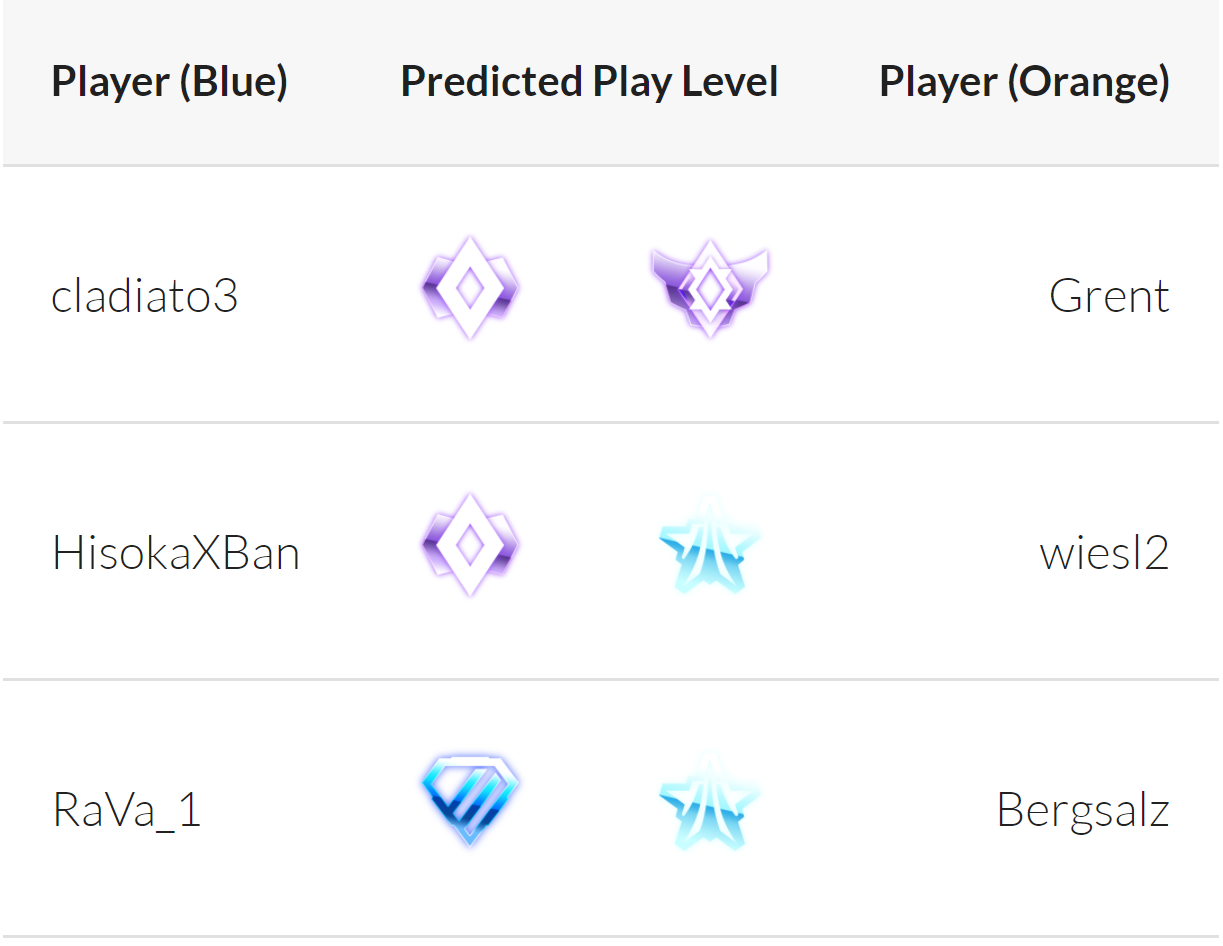1223x946 pixels.
Task: Choose the RaVa_1 player name
Action: [127, 809]
